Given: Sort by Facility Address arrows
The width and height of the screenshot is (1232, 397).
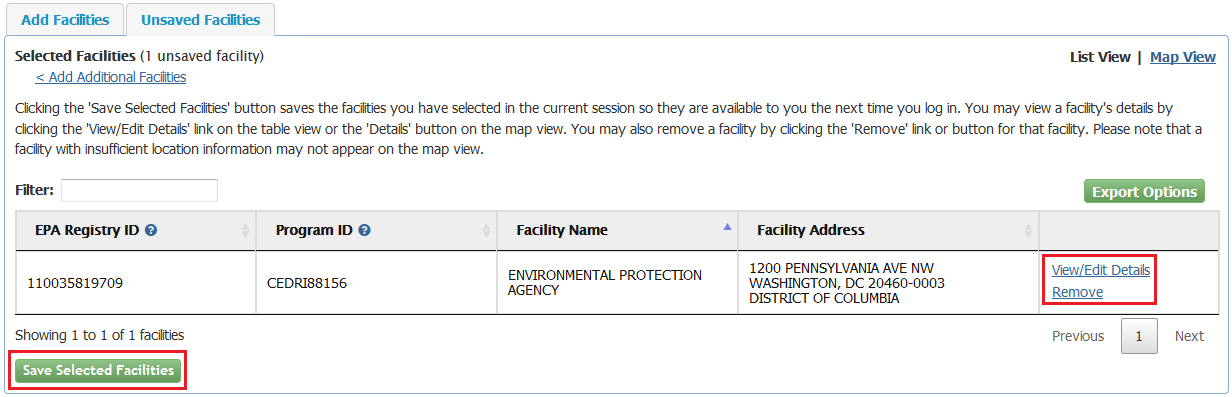Looking at the screenshot, I should coord(1028,230).
